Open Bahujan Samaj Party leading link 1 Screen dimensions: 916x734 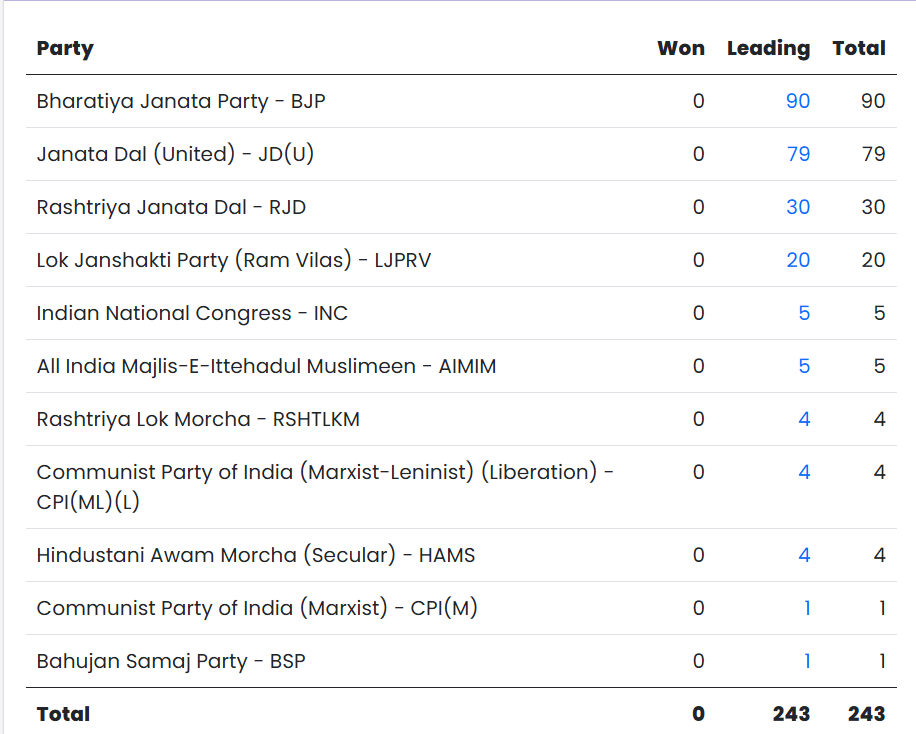[x=806, y=661]
